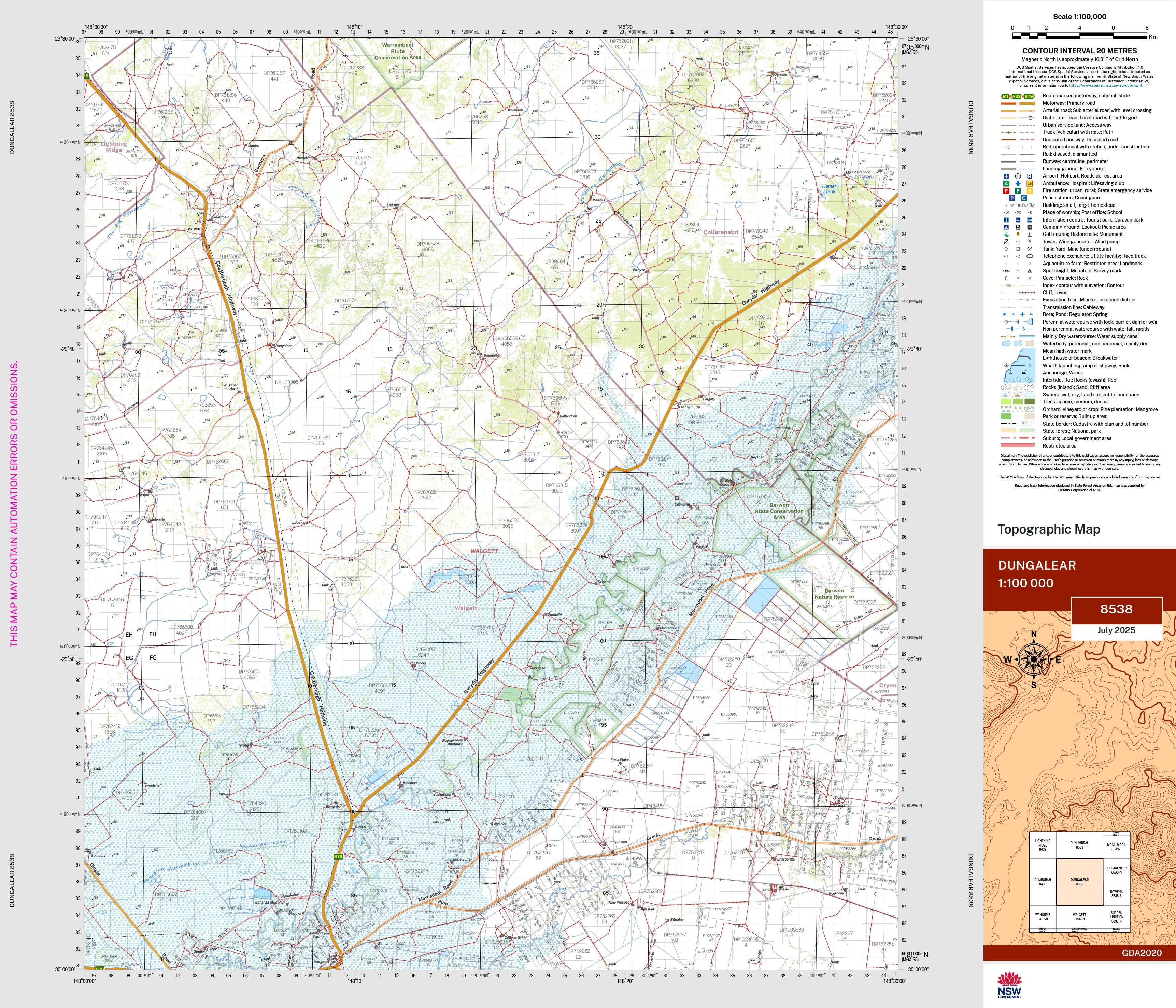Click the Airport symbol in the legend
Viewport: 1176px width, 1008px height.
click(x=1006, y=176)
